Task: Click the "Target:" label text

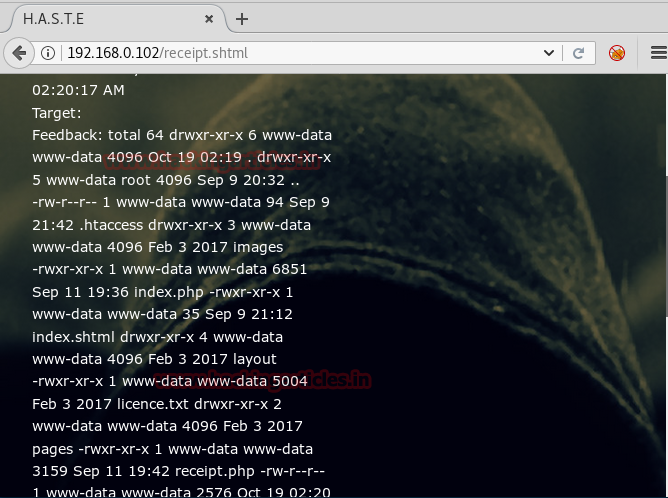Action: click(57, 113)
